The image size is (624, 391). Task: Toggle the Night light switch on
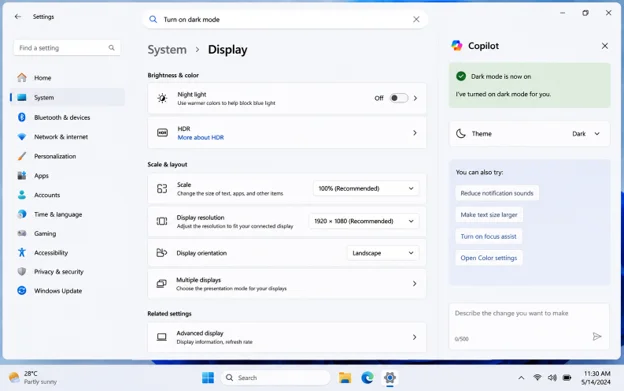(399, 98)
